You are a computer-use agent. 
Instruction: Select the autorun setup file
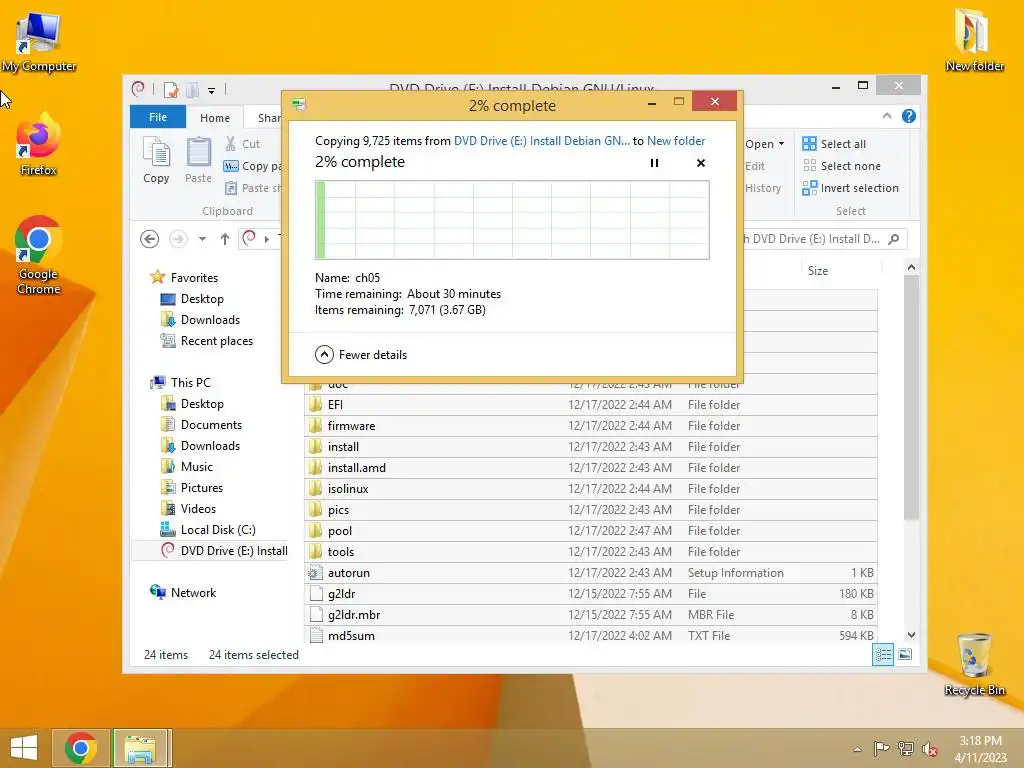pos(590,573)
